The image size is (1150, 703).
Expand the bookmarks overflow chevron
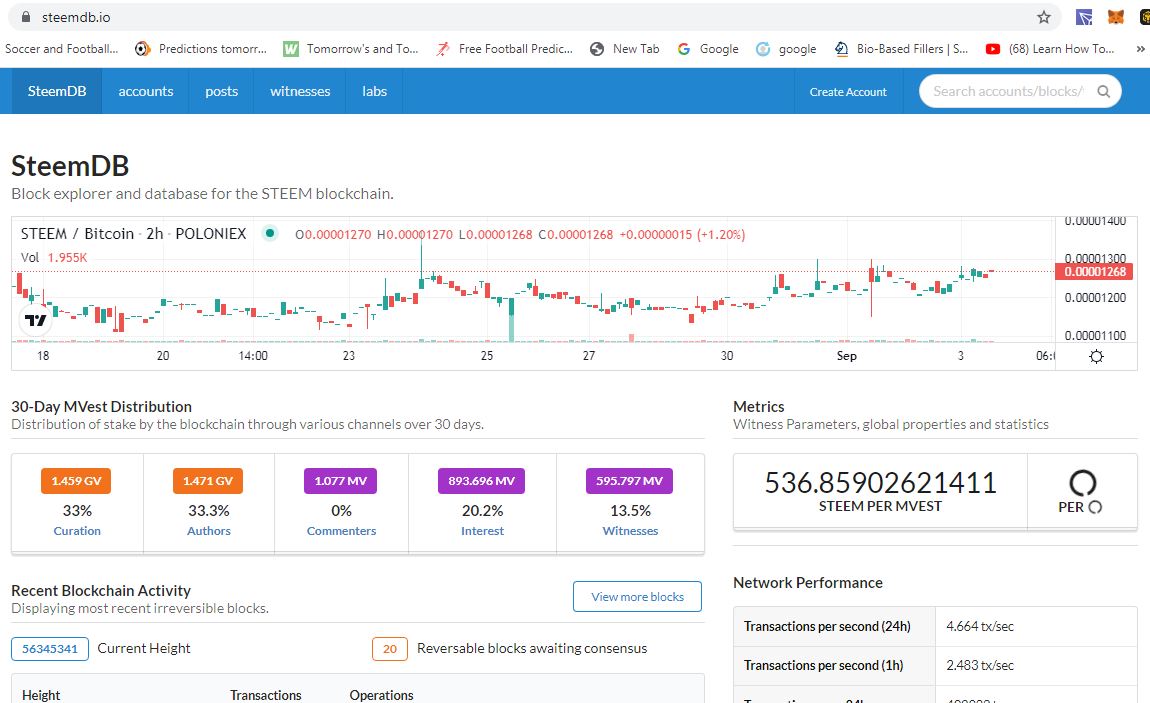1140,49
